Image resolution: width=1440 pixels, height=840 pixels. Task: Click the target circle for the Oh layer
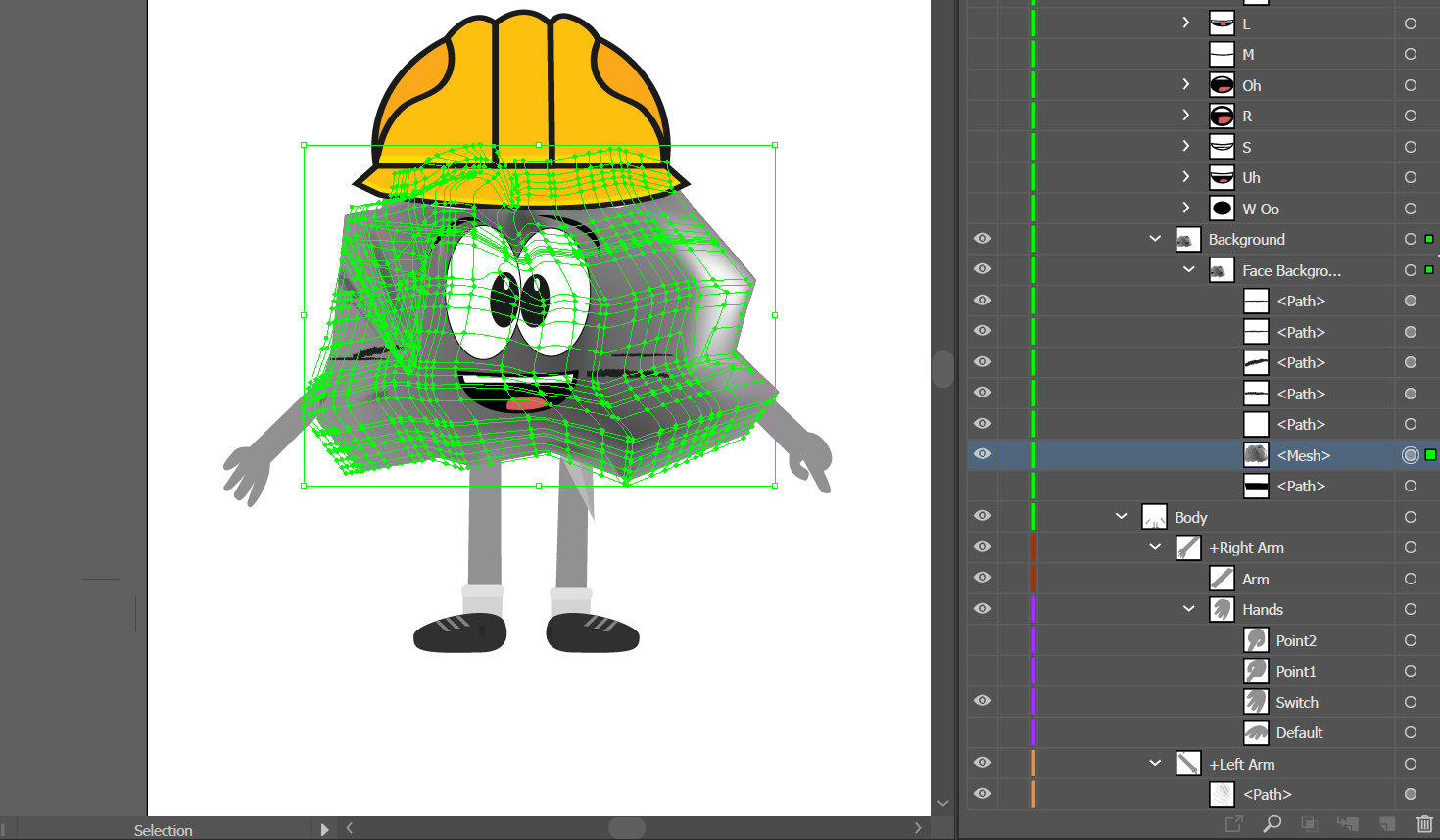coord(1411,85)
